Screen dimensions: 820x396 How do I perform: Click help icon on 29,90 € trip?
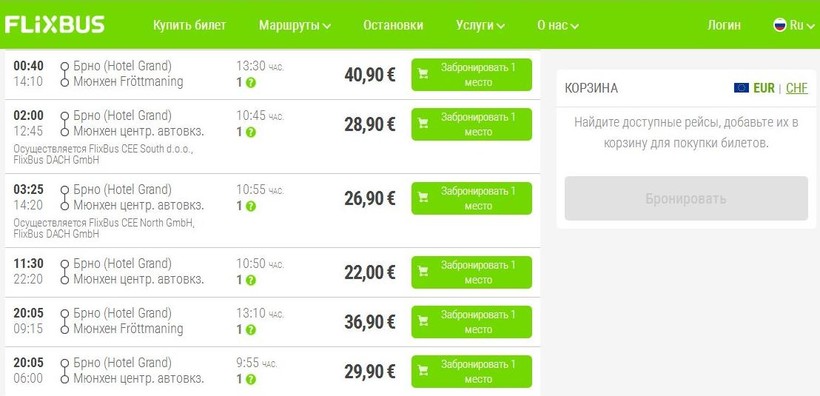(x=251, y=379)
